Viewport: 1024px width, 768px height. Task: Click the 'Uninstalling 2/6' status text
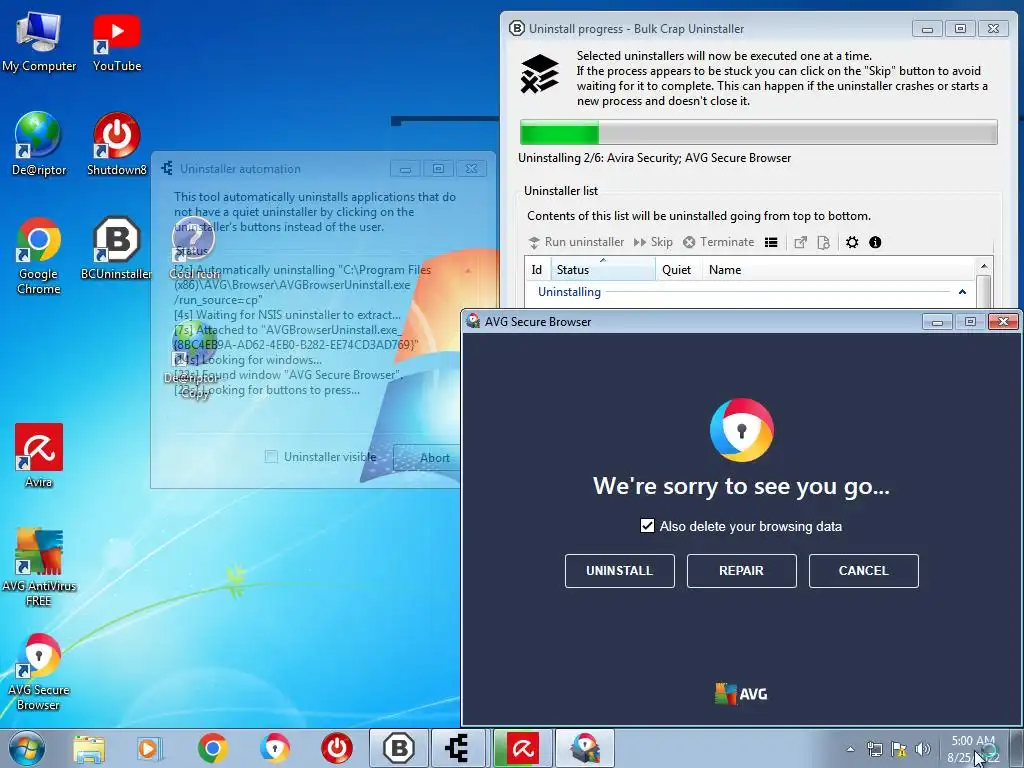pos(654,158)
